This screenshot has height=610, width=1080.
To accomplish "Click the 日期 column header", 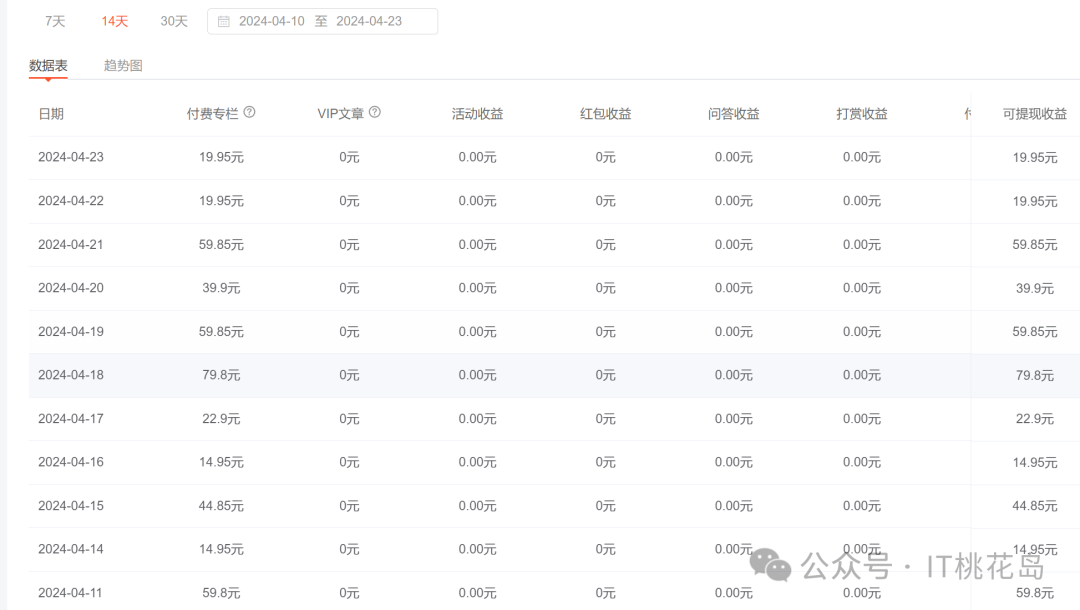I will (x=52, y=113).
